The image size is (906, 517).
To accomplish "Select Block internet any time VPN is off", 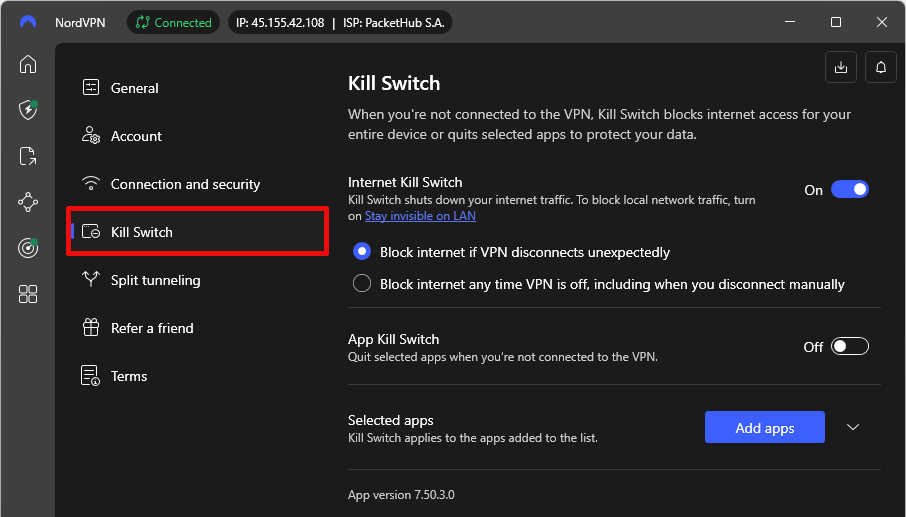I will click(x=362, y=284).
